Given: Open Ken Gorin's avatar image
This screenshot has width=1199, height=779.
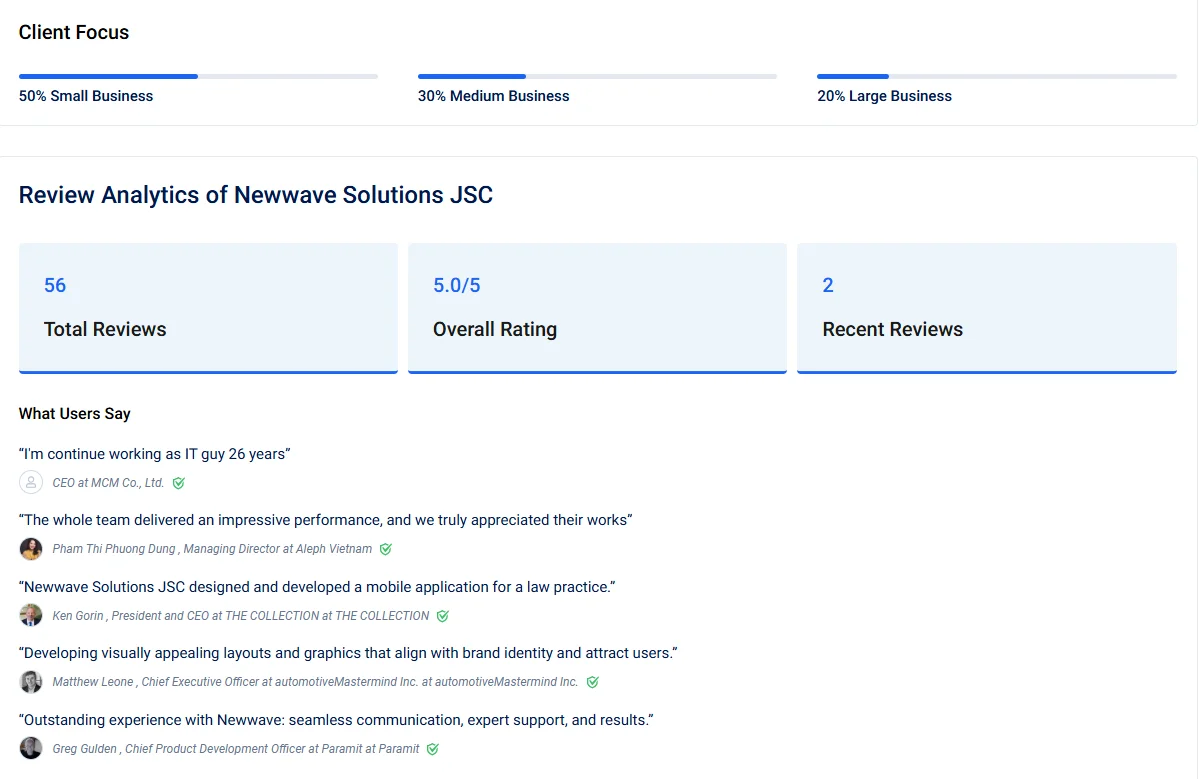Looking at the screenshot, I should (x=30, y=615).
